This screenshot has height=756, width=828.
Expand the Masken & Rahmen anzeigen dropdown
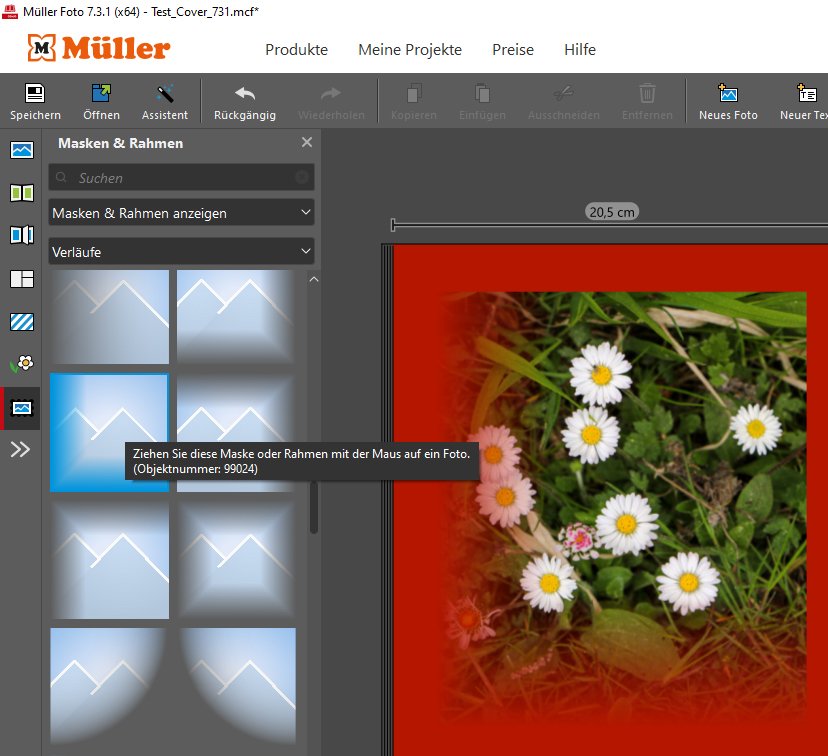click(181, 213)
